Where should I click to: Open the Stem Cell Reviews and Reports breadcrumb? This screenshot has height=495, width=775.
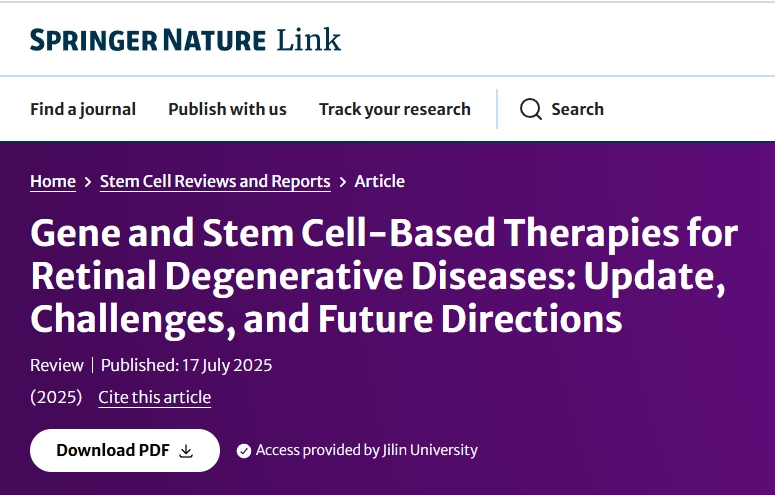coord(215,181)
